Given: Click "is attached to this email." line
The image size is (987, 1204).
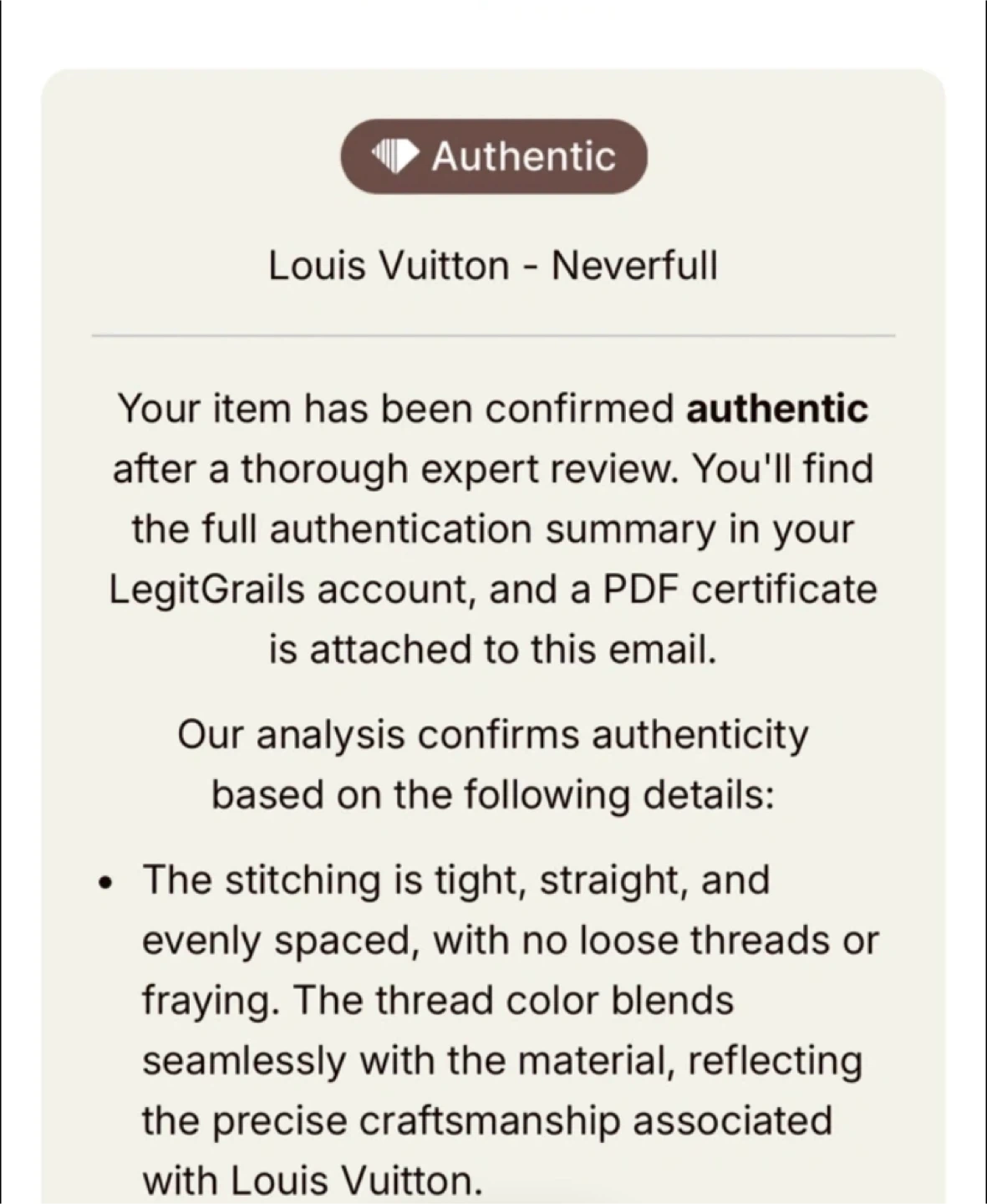Looking at the screenshot, I should click(x=493, y=649).
